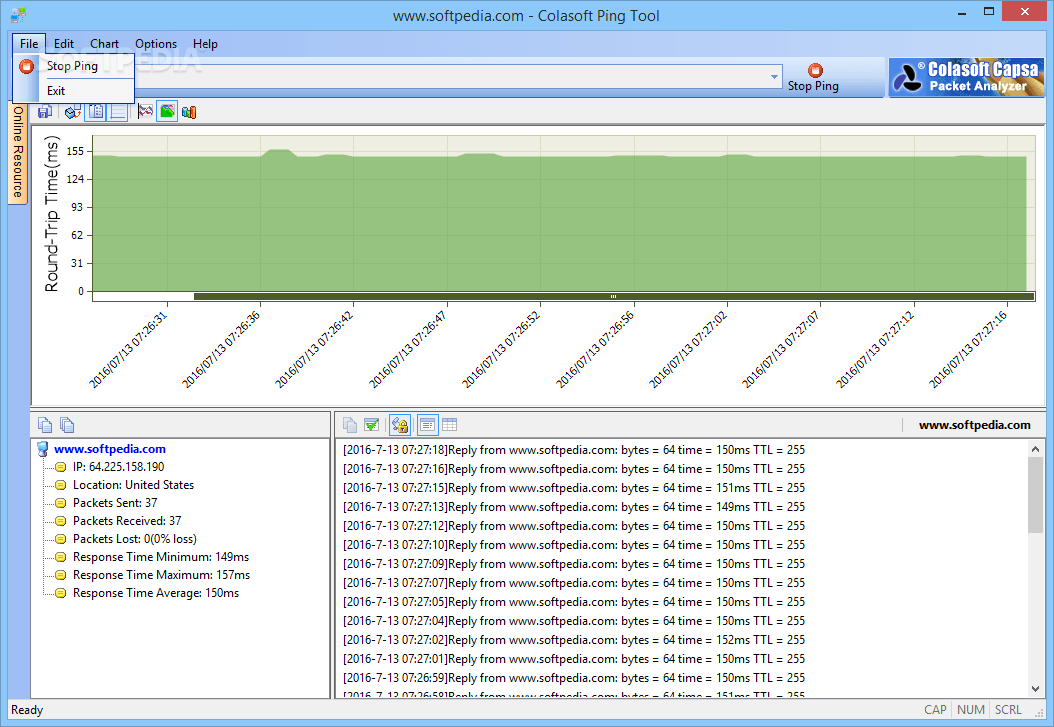Click yellow bullet beside Response Time Maximum
The width and height of the screenshot is (1054, 727).
point(60,575)
